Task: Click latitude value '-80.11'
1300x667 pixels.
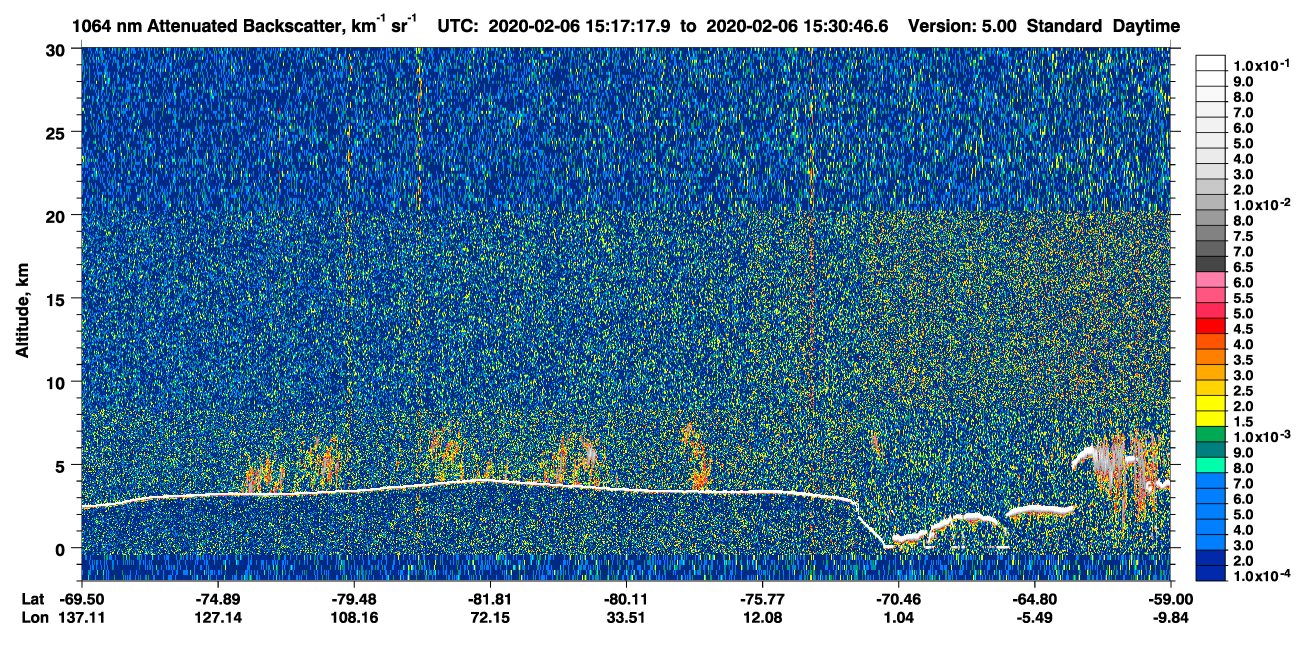Action: click(626, 598)
